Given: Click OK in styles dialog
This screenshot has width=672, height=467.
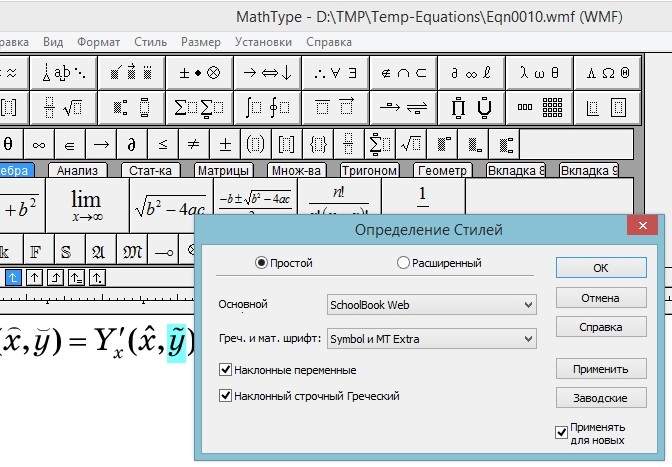Looking at the screenshot, I should point(601,268).
